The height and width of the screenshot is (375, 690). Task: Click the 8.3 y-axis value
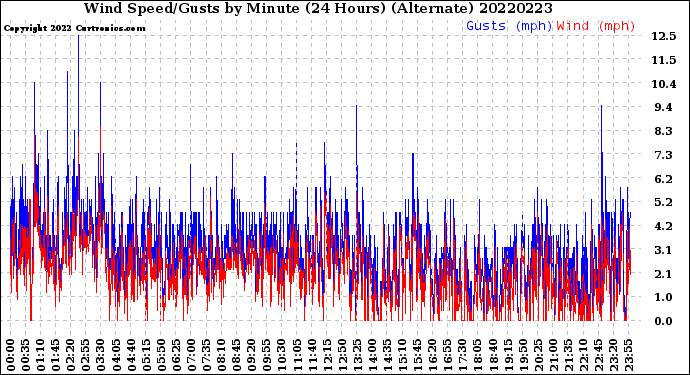coord(664,131)
